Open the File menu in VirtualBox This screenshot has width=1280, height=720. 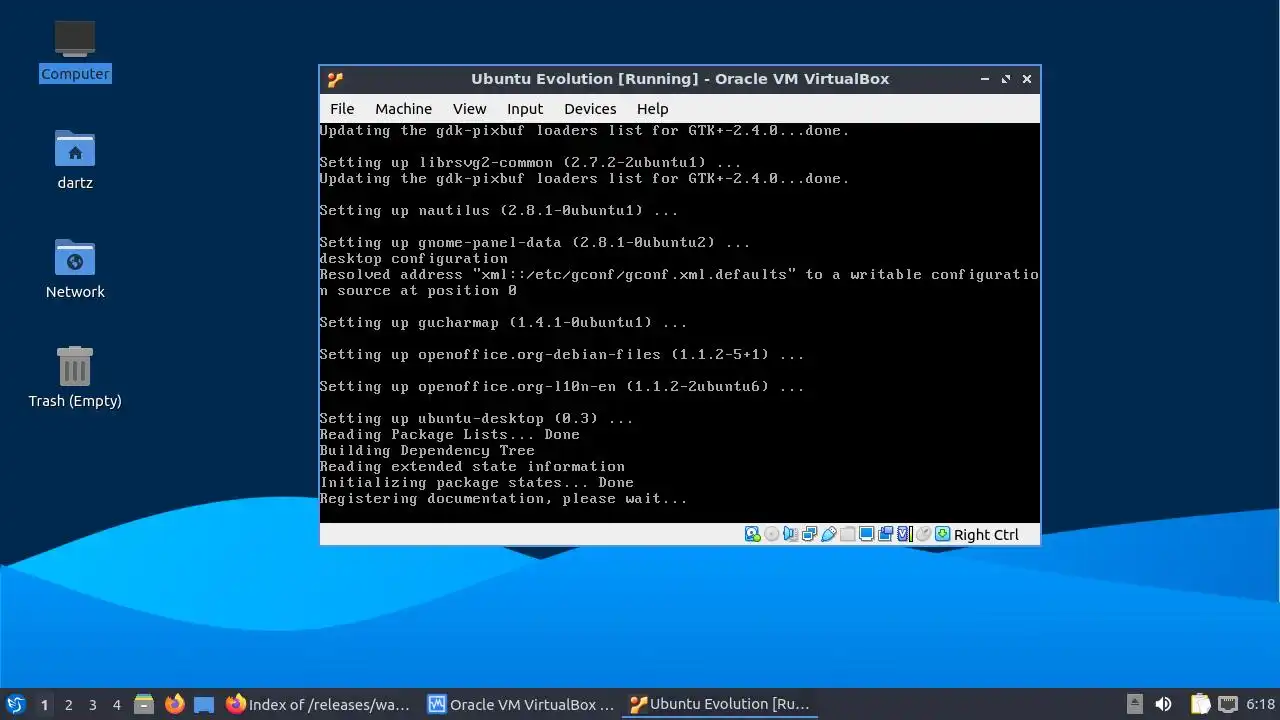(x=342, y=109)
